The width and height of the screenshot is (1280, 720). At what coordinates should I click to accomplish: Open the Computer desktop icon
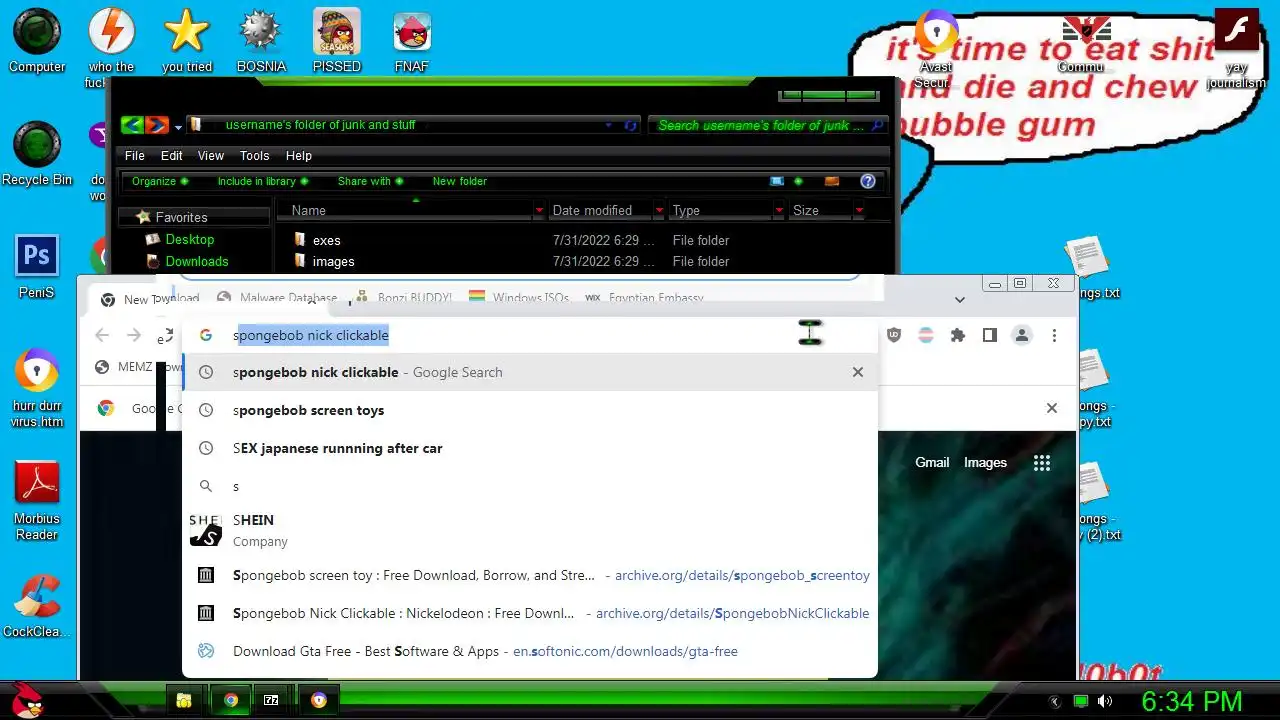[37, 40]
